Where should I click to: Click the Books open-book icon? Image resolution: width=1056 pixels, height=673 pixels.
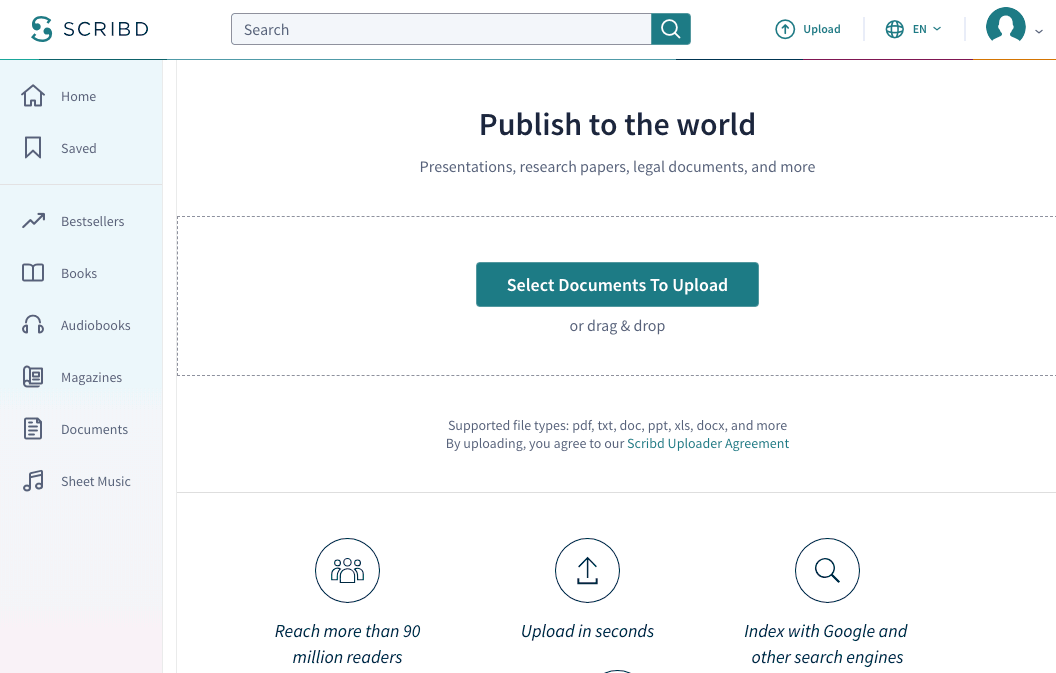click(33, 273)
